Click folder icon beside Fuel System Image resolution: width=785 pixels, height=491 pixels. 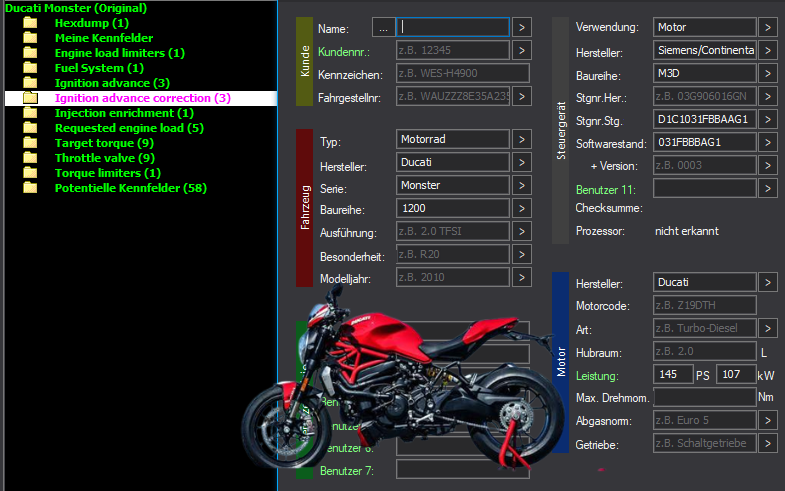31,68
